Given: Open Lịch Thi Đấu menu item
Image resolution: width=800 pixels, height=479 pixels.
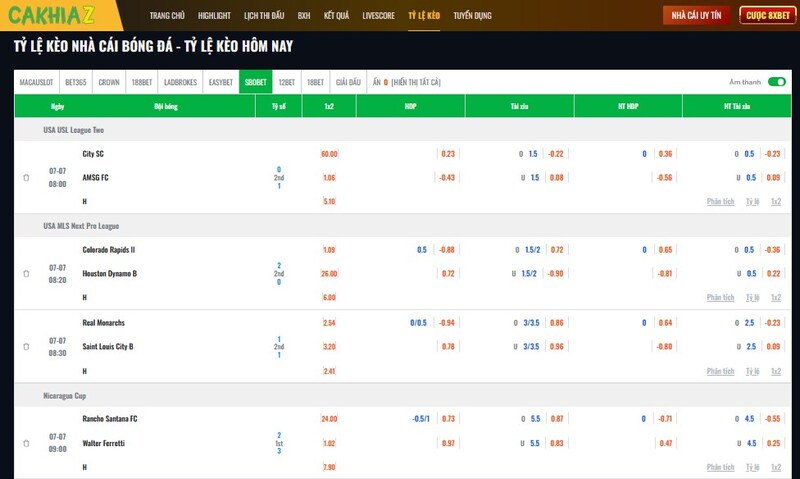Looking at the screenshot, I should pyautogui.click(x=264, y=15).
